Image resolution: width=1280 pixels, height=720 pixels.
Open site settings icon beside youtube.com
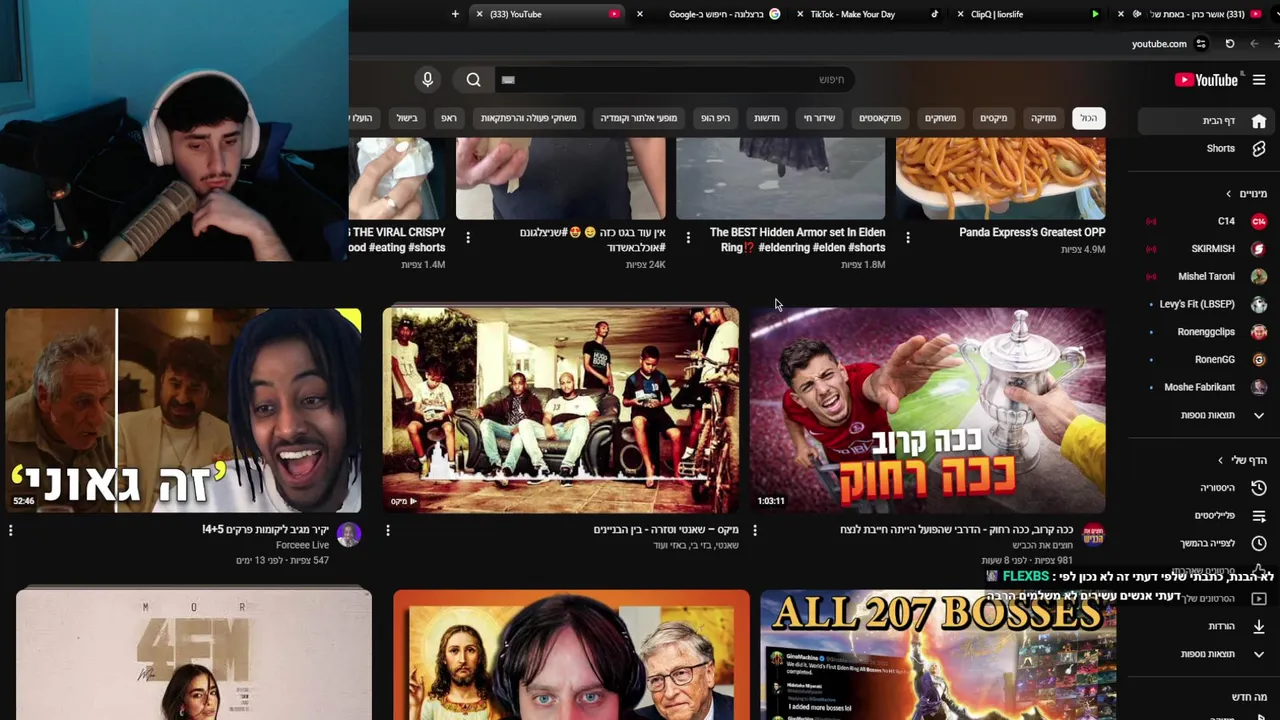tap(1201, 44)
